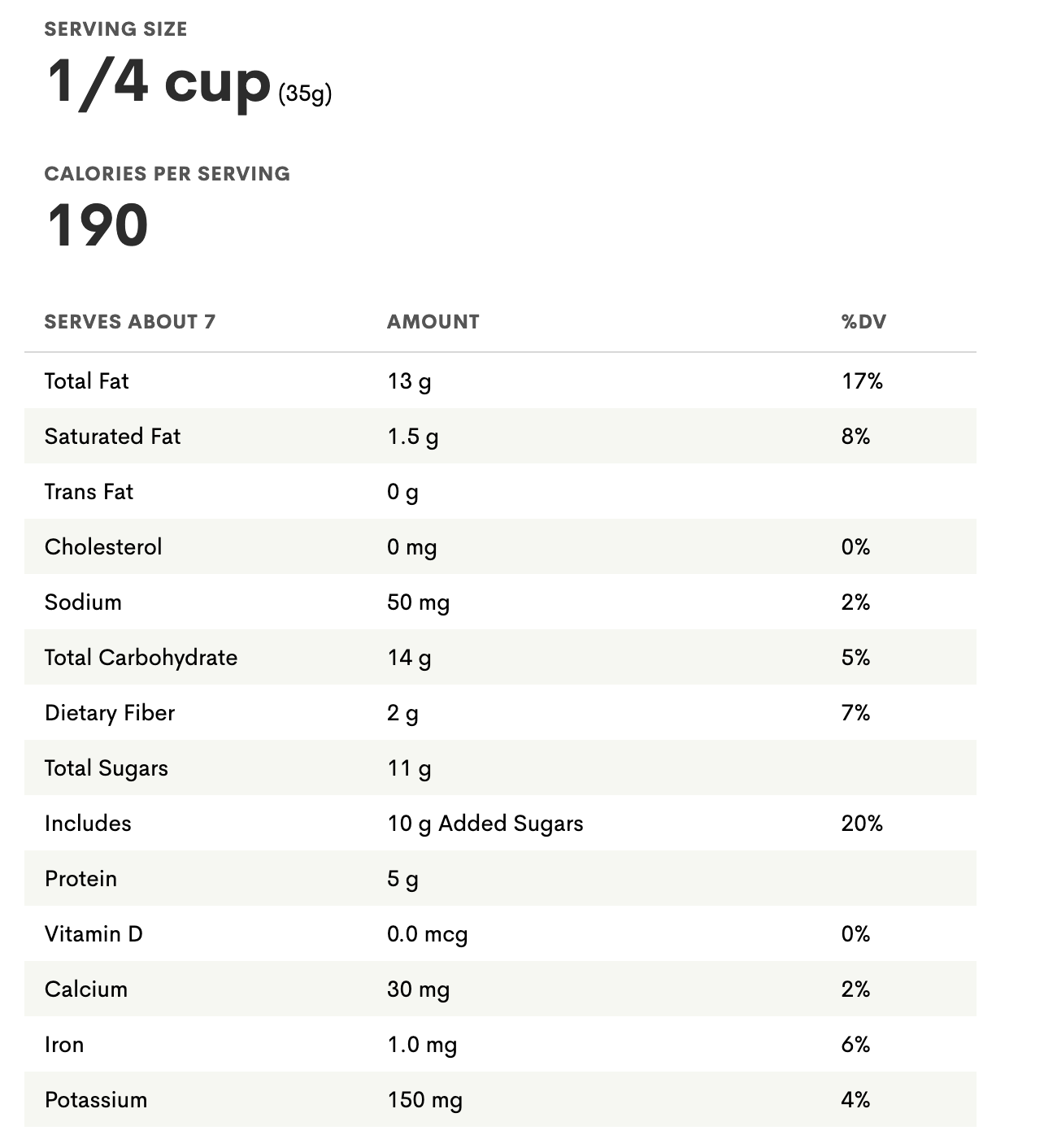
Task: Click the Amount column header
Action: (x=433, y=322)
